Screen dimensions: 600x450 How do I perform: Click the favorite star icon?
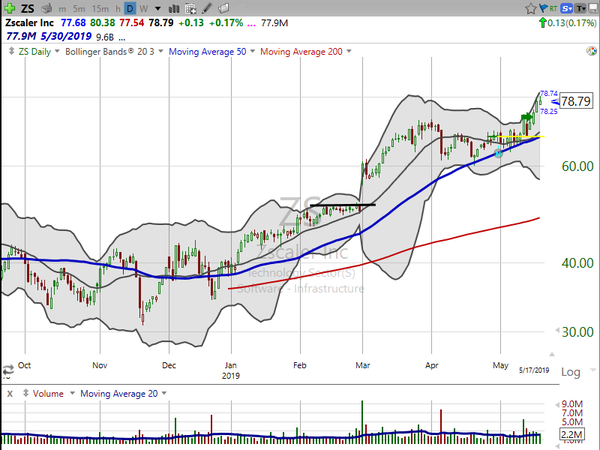[531, 8]
